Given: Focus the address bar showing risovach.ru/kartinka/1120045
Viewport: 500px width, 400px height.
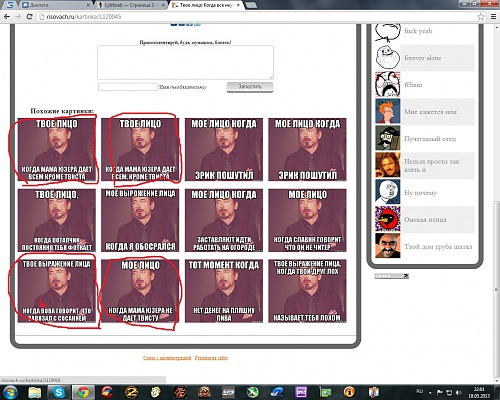Looking at the screenshot, I should point(257,16).
